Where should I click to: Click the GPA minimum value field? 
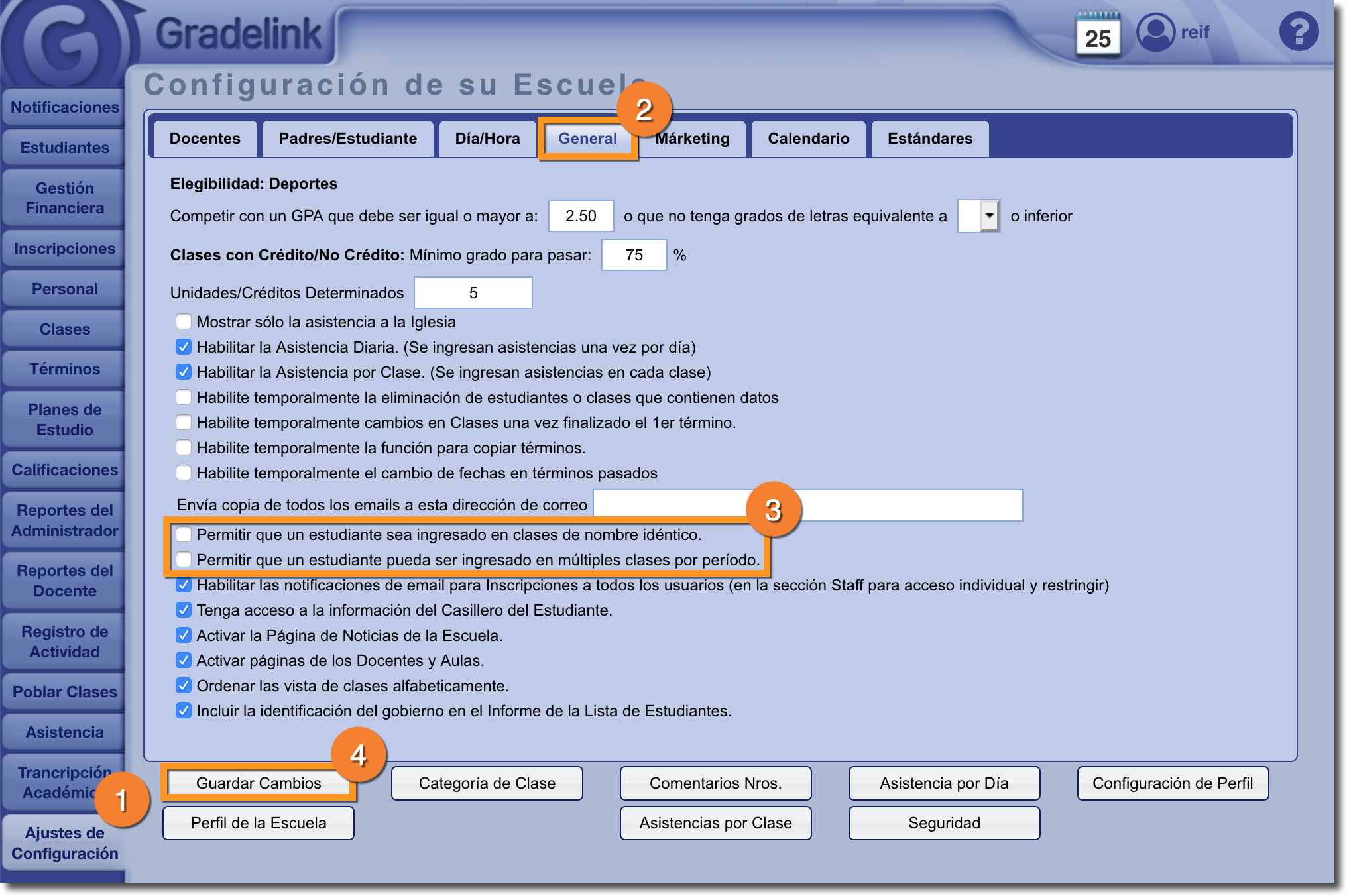[581, 216]
